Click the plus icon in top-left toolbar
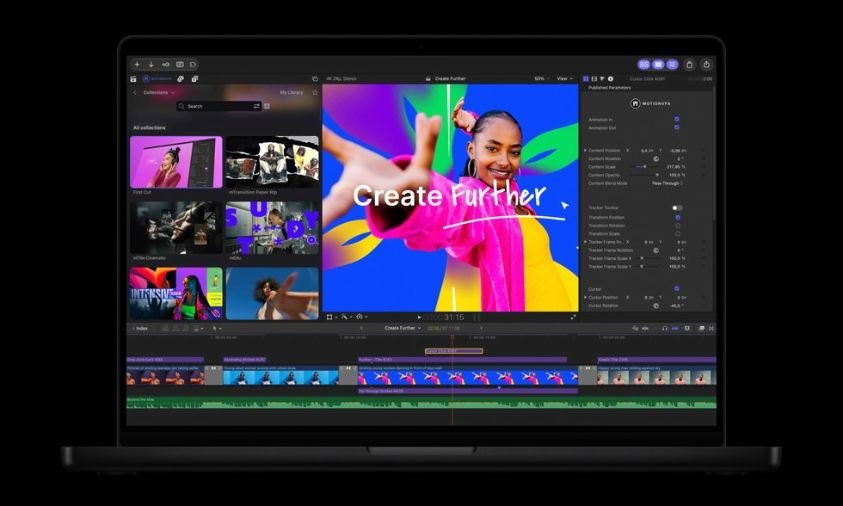 pyautogui.click(x=137, y=65)
